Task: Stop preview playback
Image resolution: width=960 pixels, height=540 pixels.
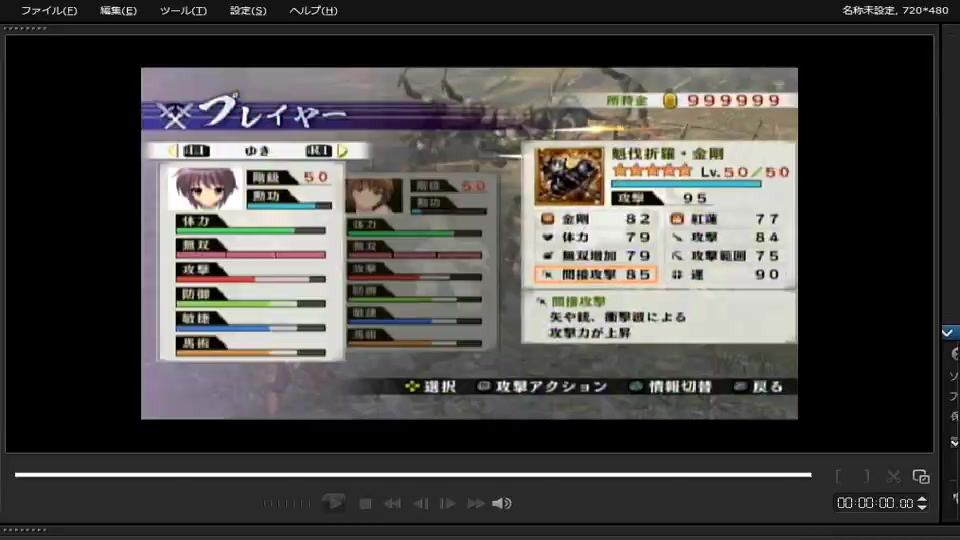Action: tap(366, 503)
